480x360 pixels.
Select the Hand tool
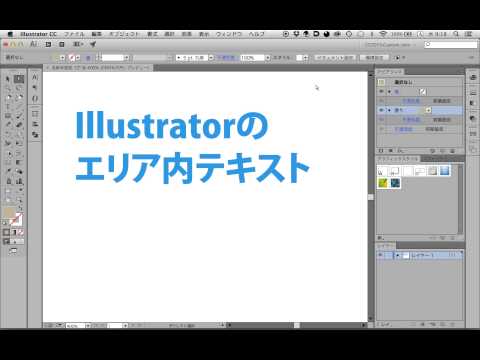coord(8,200)
